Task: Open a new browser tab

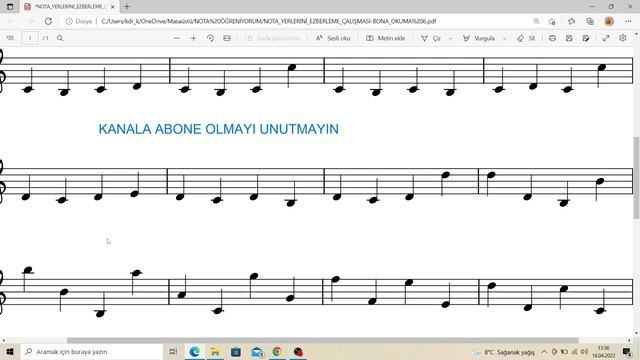Action: (x=127, y=7)
